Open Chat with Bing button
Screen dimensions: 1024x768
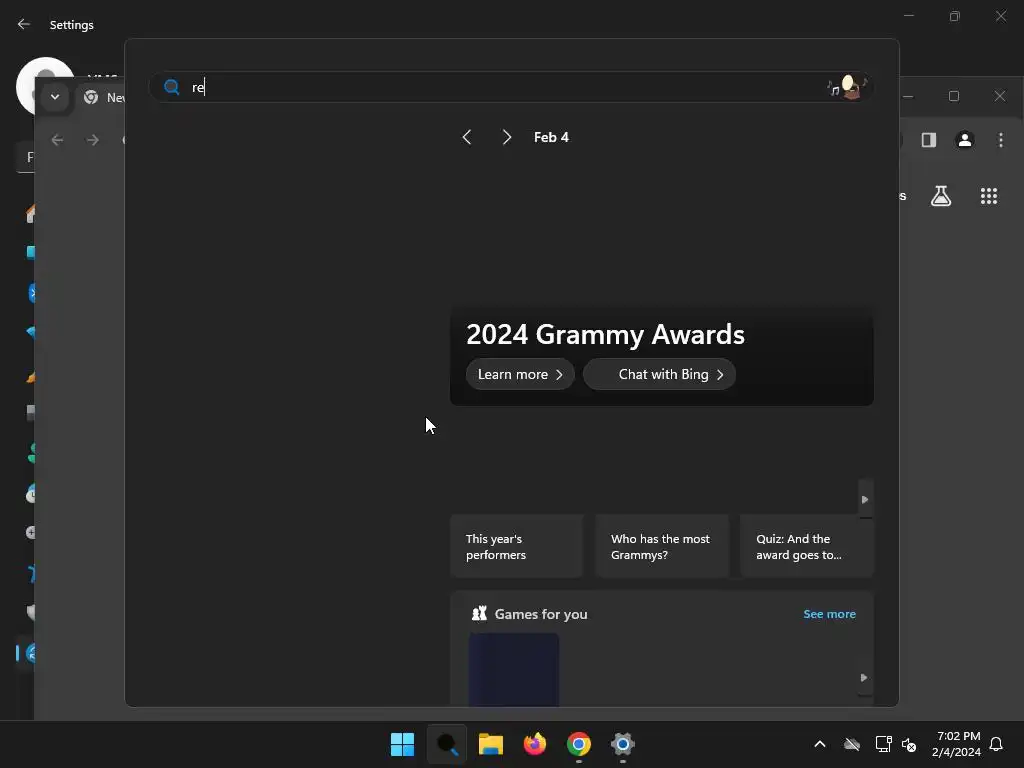pyautogui.click(x=660, y=374)
